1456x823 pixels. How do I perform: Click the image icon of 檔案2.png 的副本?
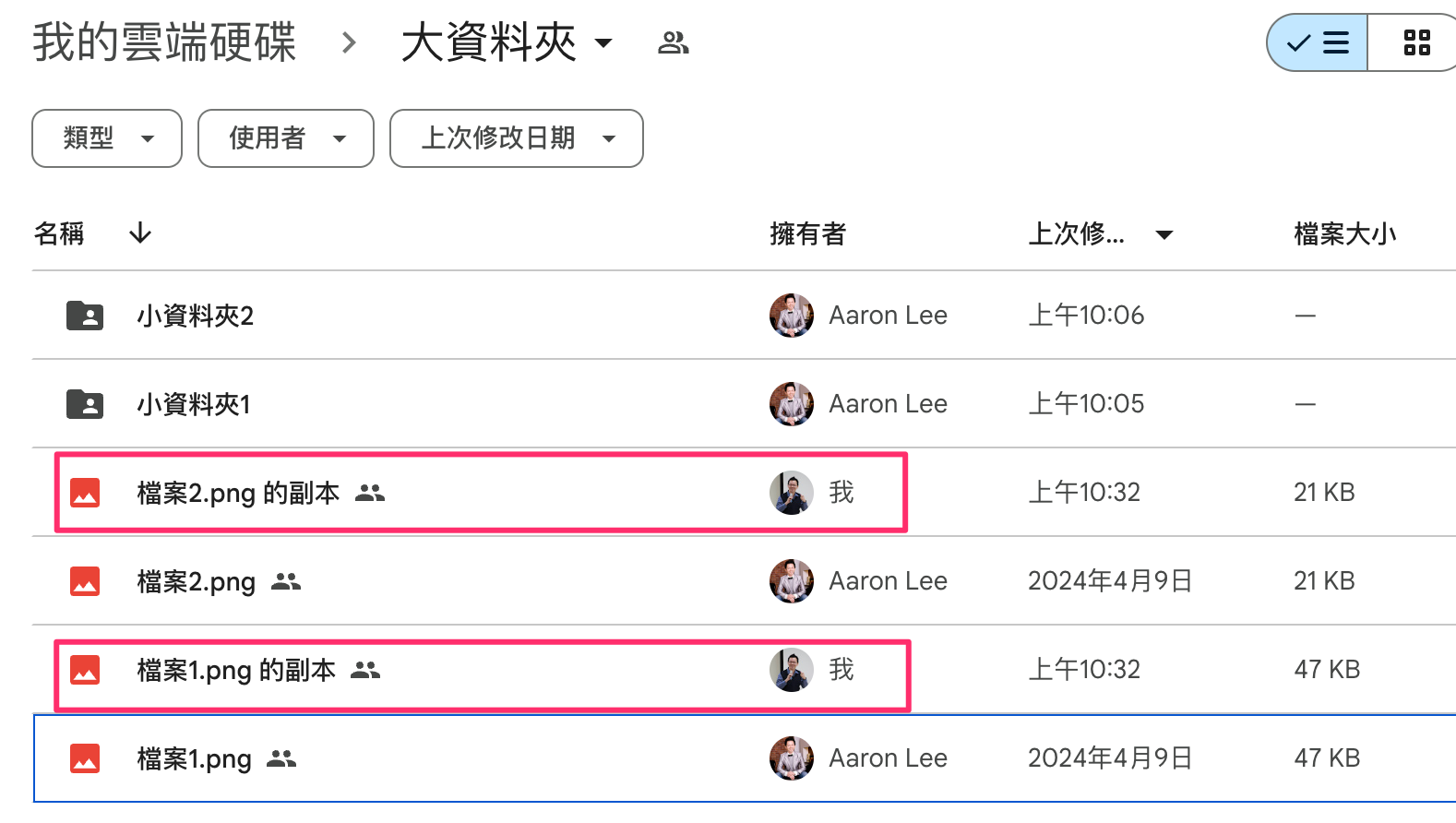pyautogui.click(x=85, y=493)
